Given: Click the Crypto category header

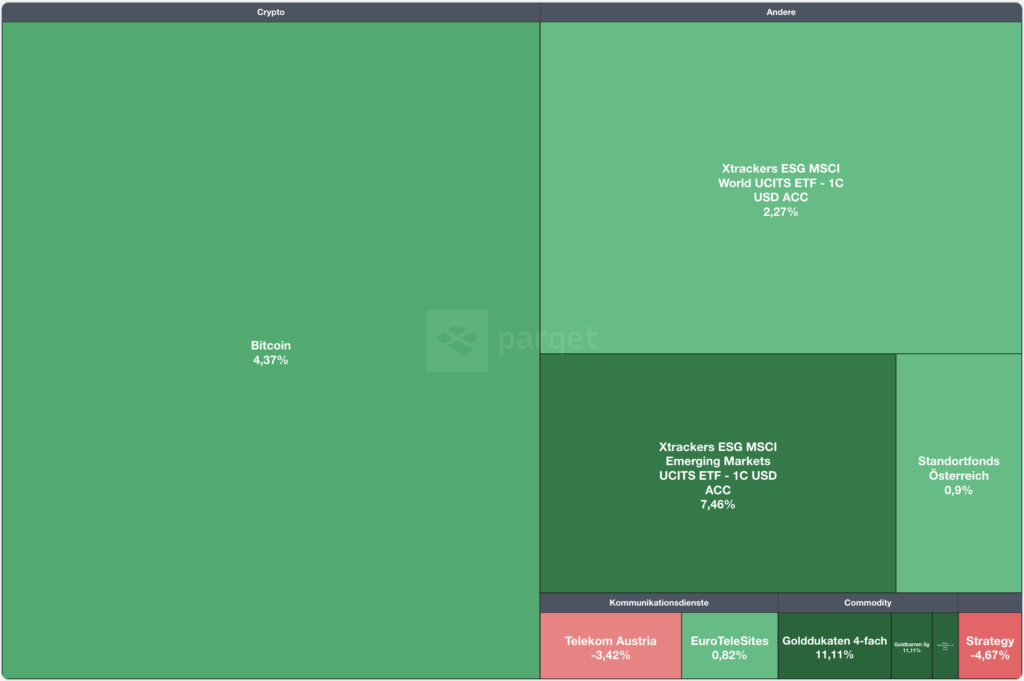Looking at the screenshot, I should [270, 12].
